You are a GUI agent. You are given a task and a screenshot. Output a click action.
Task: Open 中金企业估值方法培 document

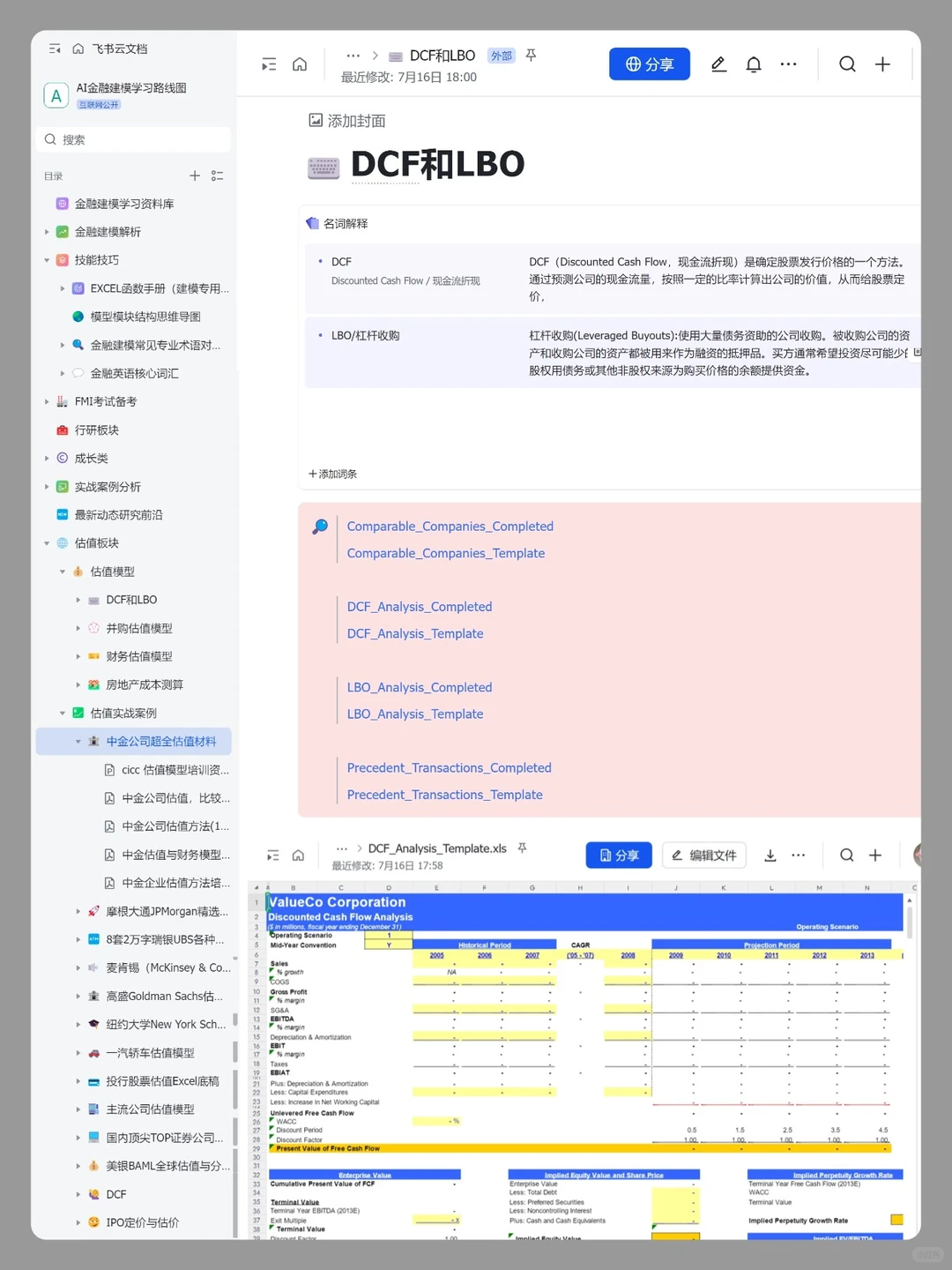[175, 883]
